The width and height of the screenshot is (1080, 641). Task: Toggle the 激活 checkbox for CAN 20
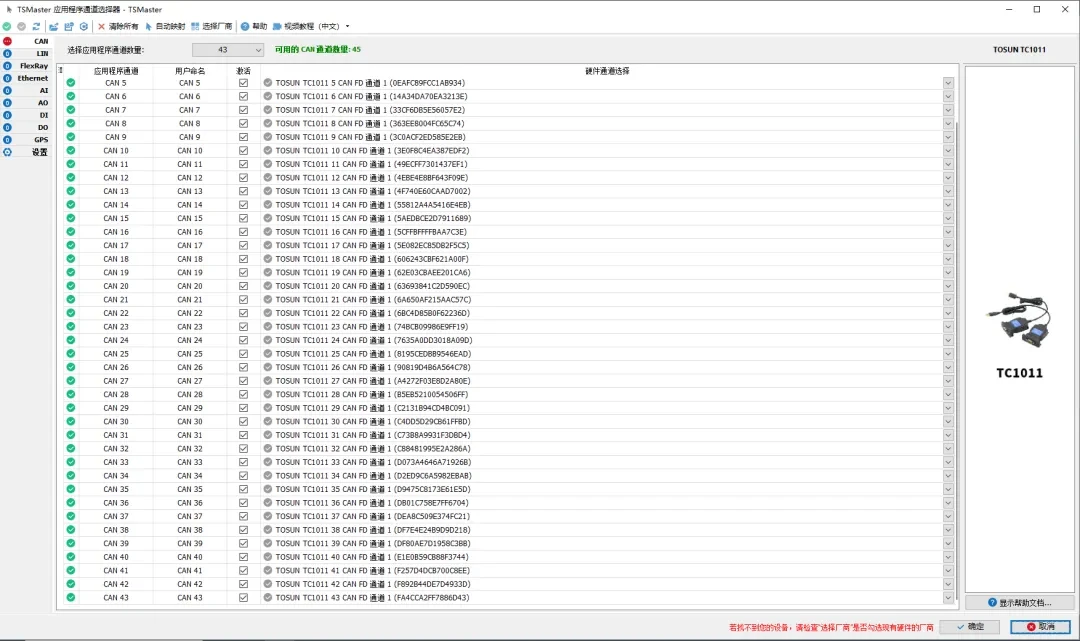pos(243,286)
